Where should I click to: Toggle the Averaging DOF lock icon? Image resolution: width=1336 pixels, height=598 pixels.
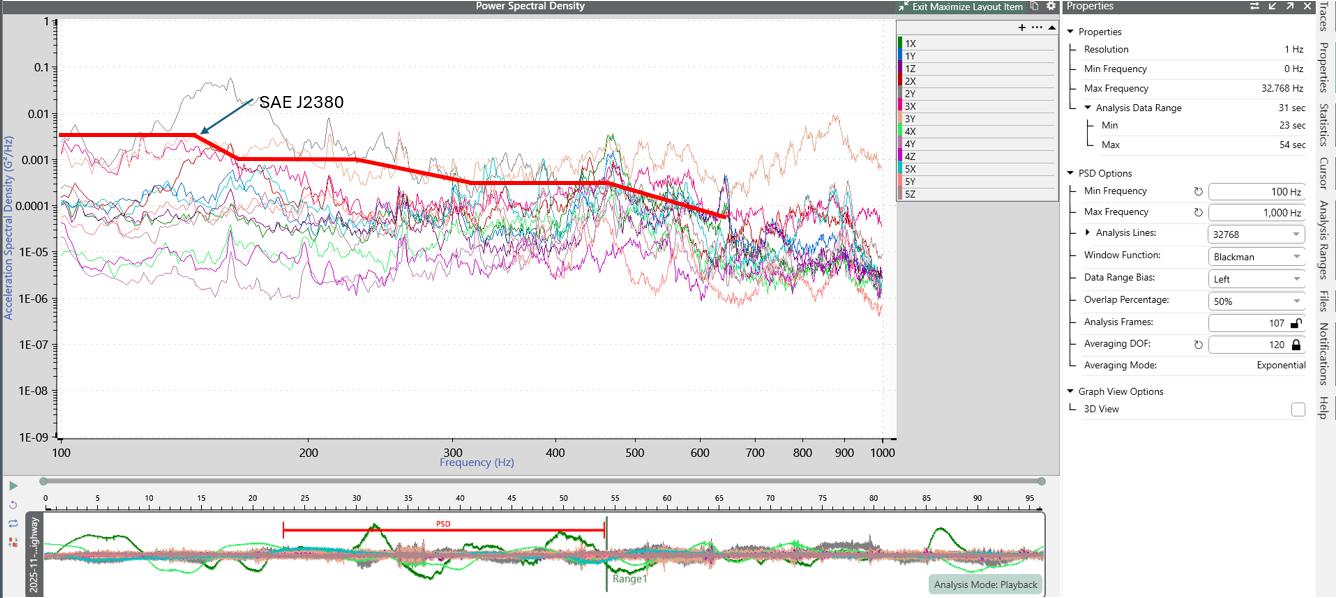click(x=1296, y=345)
